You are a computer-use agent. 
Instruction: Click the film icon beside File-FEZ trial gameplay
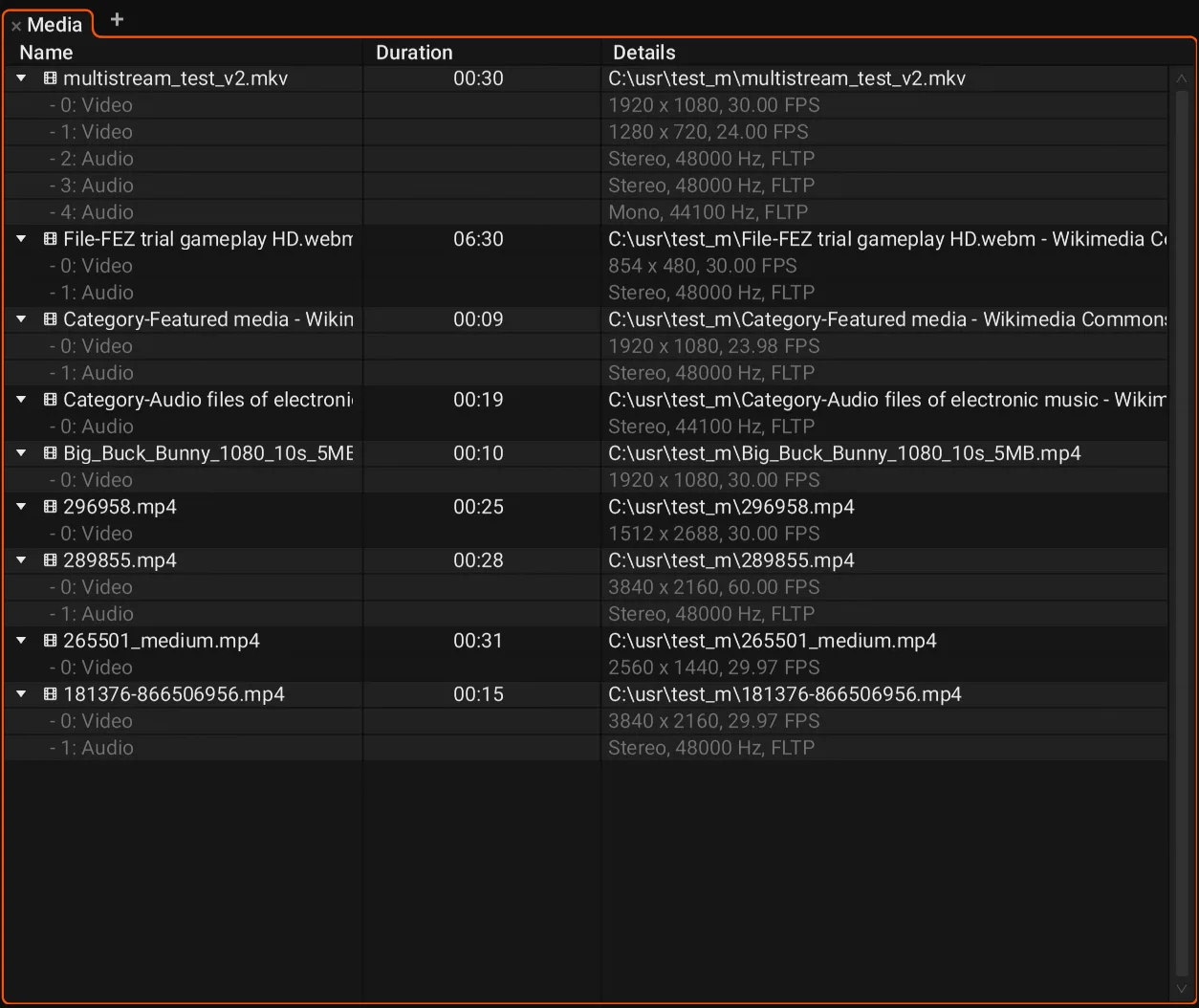pos(50,239)
